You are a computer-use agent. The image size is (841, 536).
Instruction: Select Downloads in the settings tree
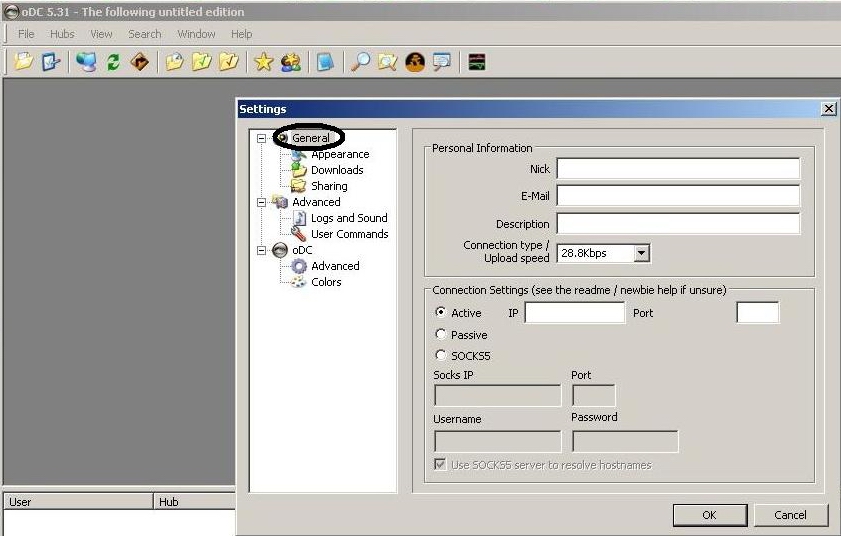(337, 170)
